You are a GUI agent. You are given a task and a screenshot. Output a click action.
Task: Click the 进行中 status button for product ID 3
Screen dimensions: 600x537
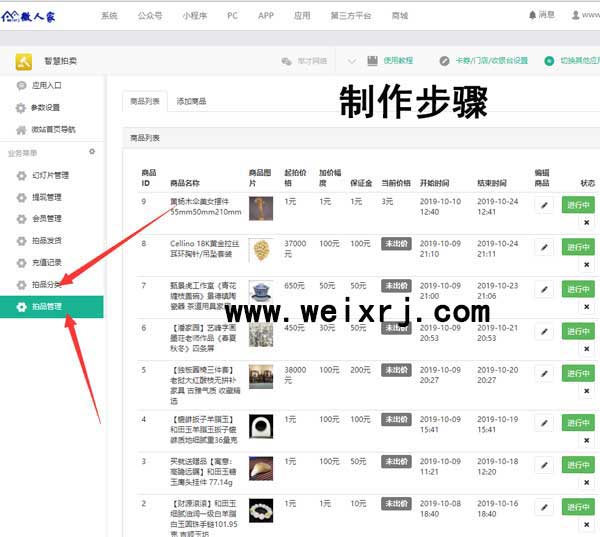578,465
